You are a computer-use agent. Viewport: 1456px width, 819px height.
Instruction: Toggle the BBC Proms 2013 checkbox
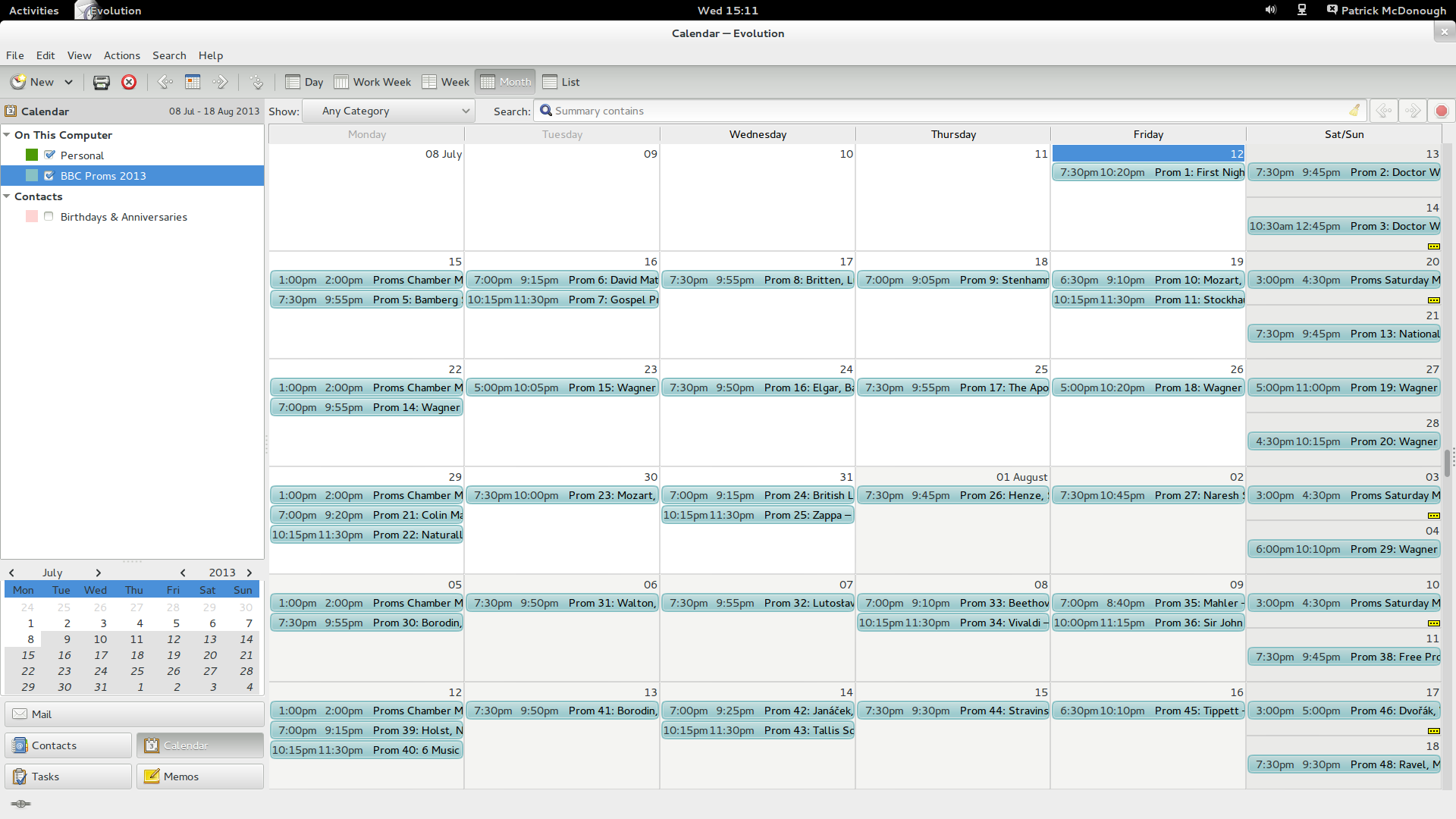pyautogui.click(x=49, y=175)
